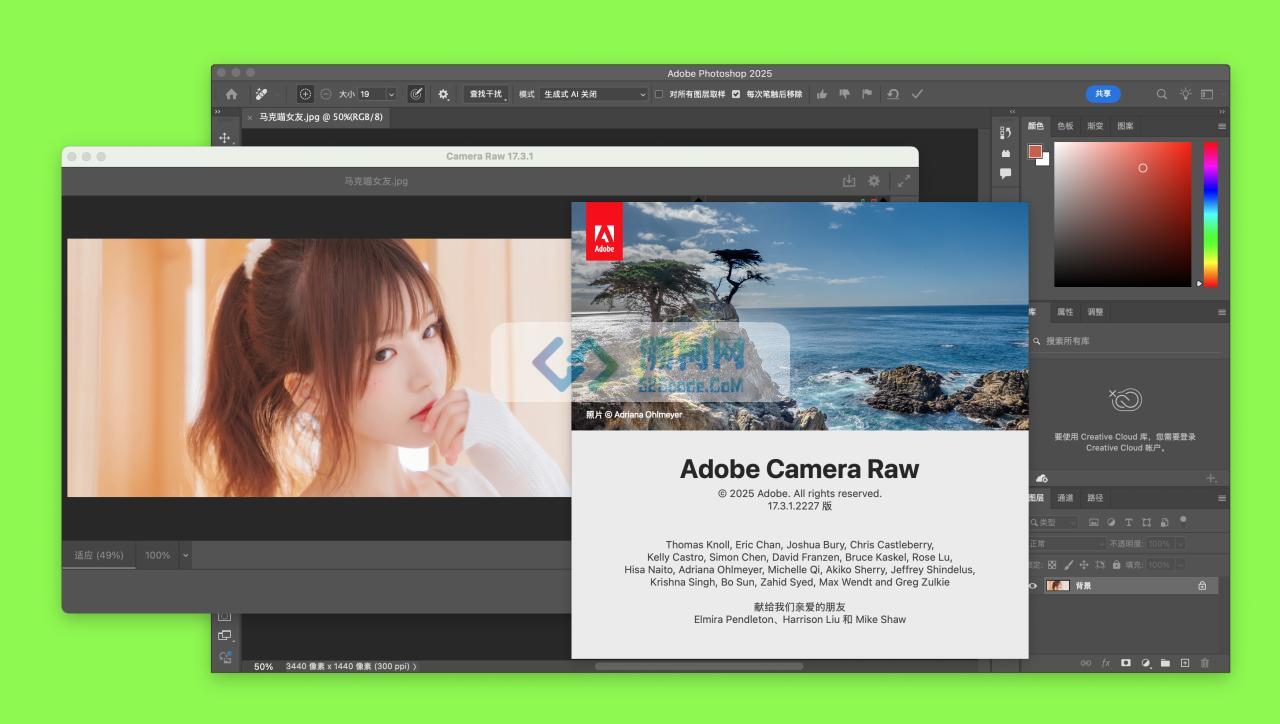This screenshot has height=724, width=1280.
Task: Enable 对所有图层取样 checkbox
Action: (659, 94)
